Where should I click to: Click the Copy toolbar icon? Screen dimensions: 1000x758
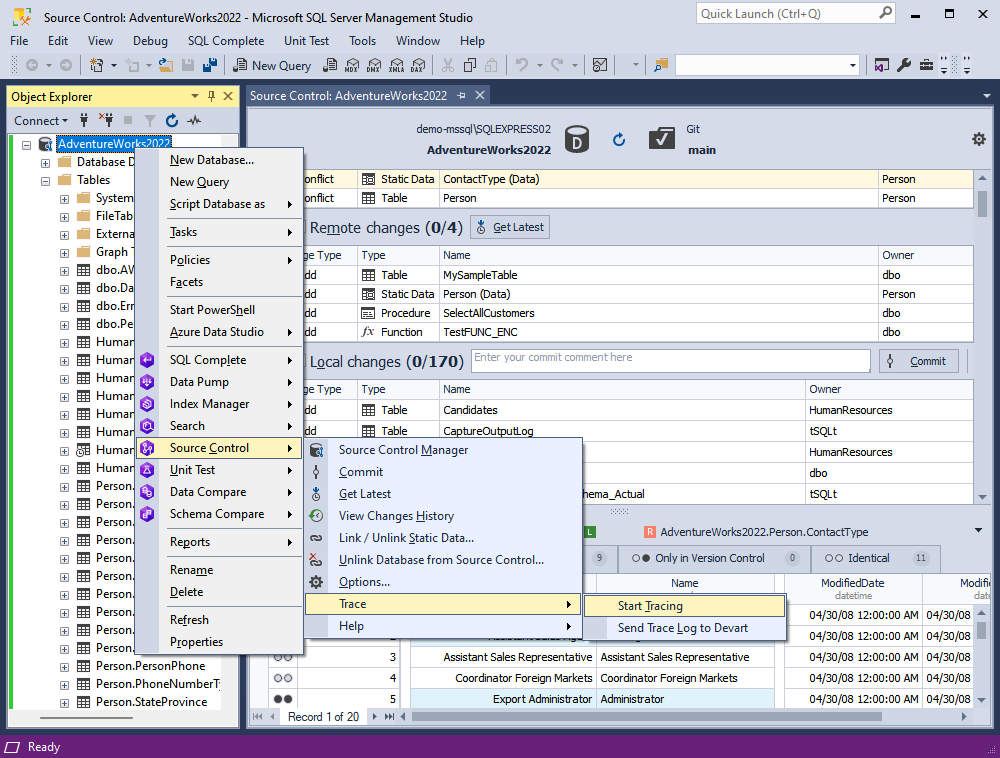[470, 65]
